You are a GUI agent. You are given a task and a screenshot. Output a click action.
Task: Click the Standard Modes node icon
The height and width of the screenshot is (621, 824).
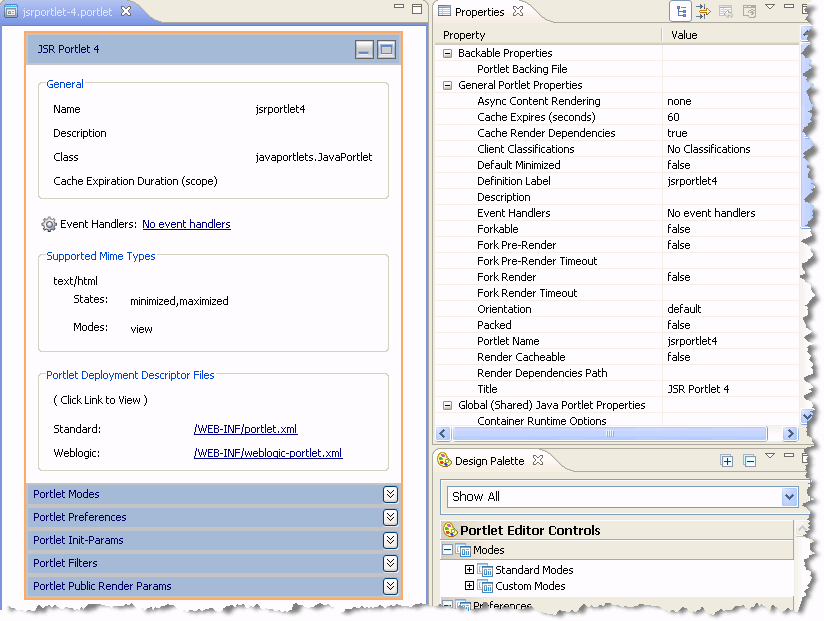[485, 570]
